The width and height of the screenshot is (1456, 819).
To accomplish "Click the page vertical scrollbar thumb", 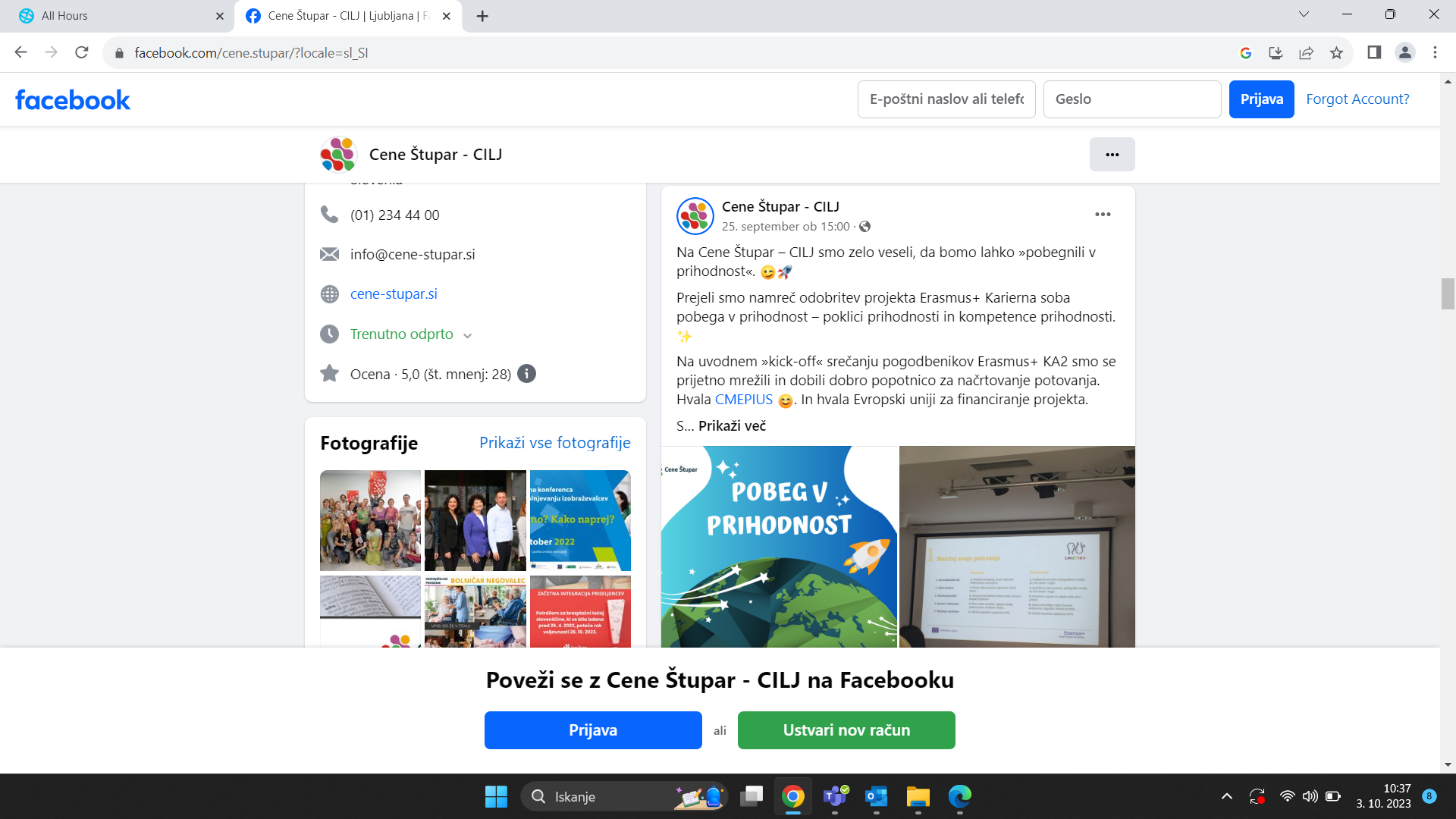I will (x=1448, y=294).
